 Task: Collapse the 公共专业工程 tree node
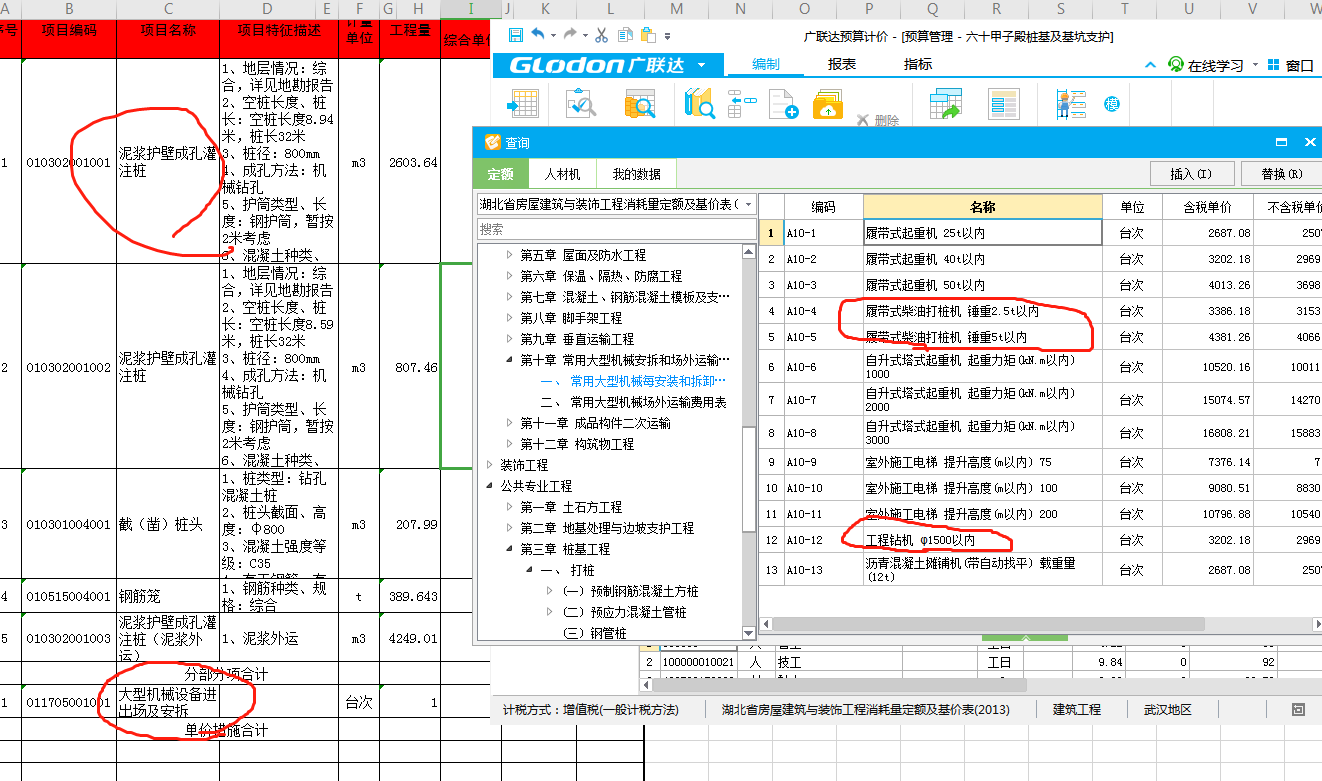(x=489, y=486)
